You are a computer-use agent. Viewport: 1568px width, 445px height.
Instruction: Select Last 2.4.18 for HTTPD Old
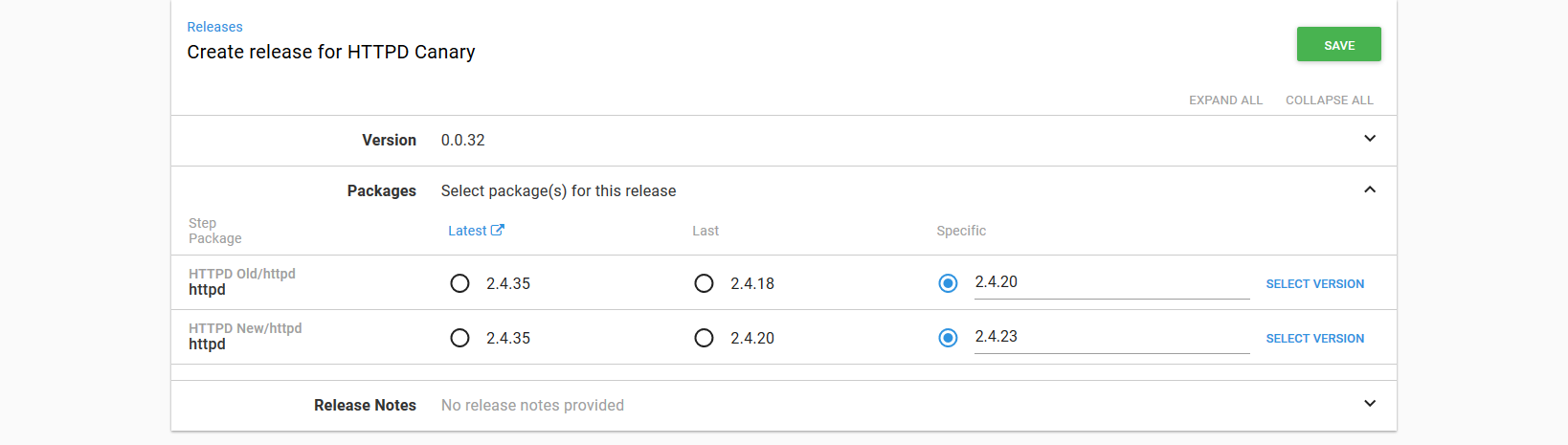(705, 283)
